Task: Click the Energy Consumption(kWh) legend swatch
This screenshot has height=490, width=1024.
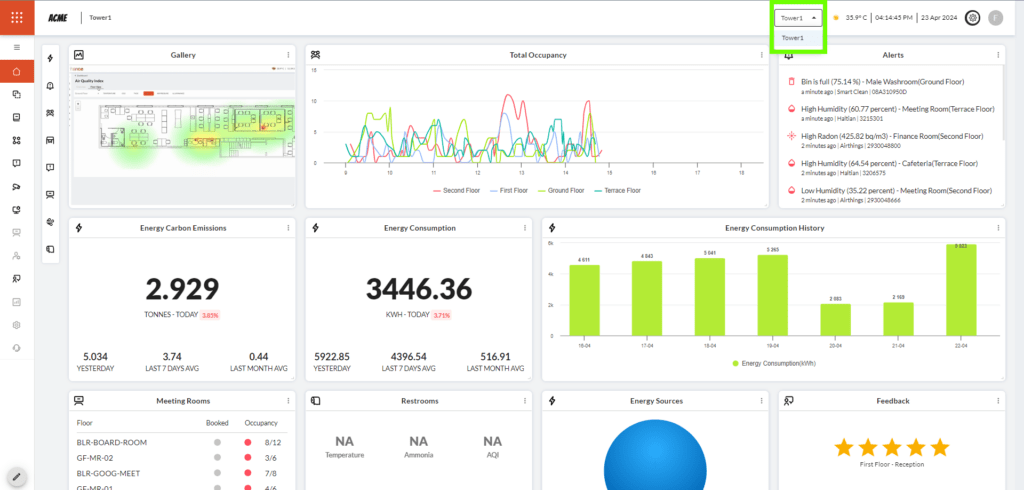Action: pyautogui.click(x=737, y=364)
